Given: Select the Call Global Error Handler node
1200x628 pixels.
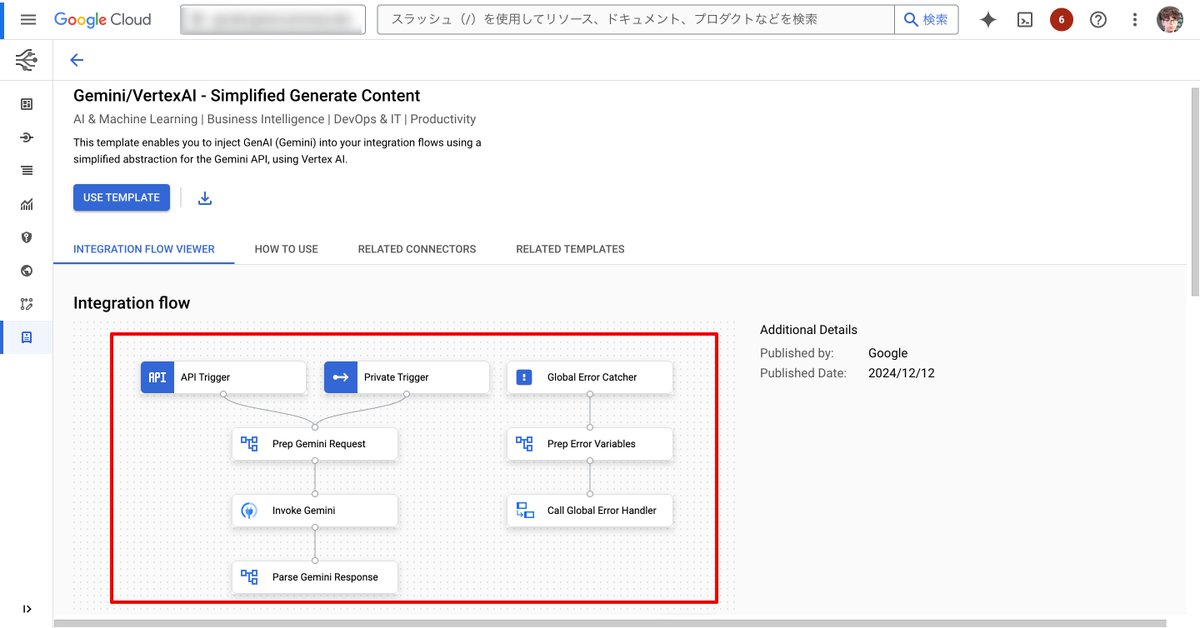Looking at the screenshot, I should click(590, 510).
